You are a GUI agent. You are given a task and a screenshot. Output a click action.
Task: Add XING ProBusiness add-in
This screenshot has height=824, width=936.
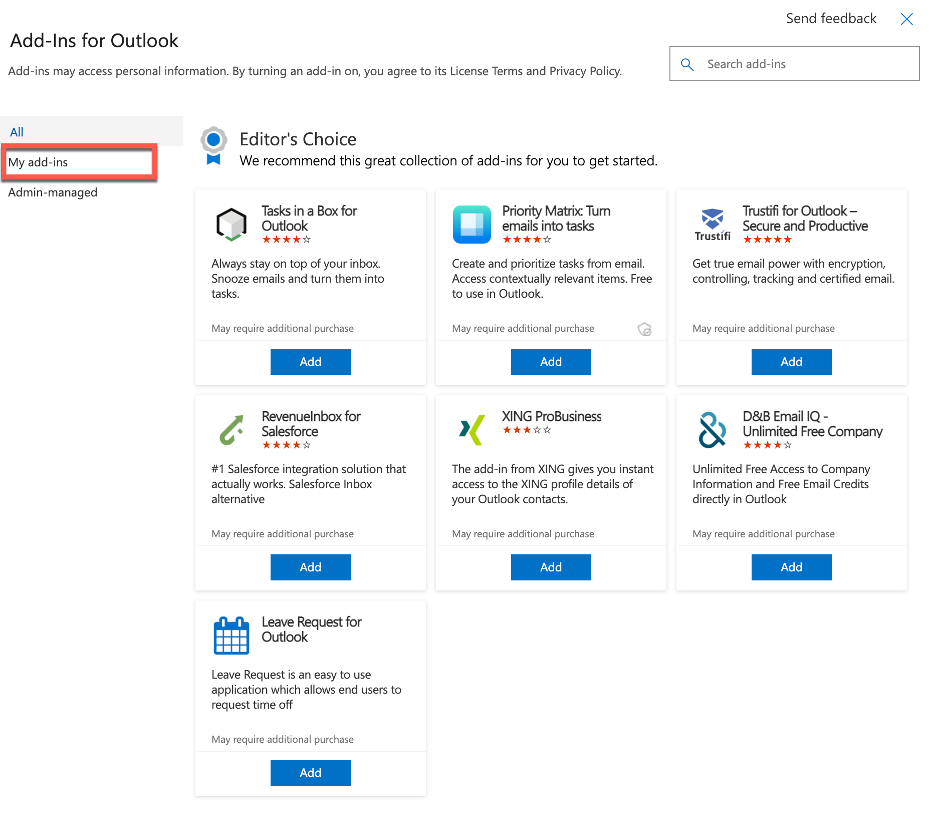tap(551, 567)
